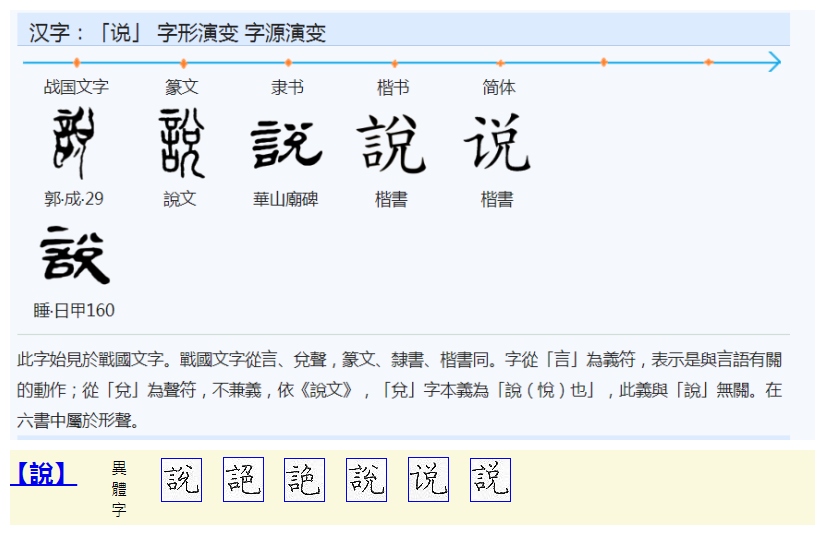Click the 睡·日甲160 source caption

pyautogui.click(x=74, y=310)
